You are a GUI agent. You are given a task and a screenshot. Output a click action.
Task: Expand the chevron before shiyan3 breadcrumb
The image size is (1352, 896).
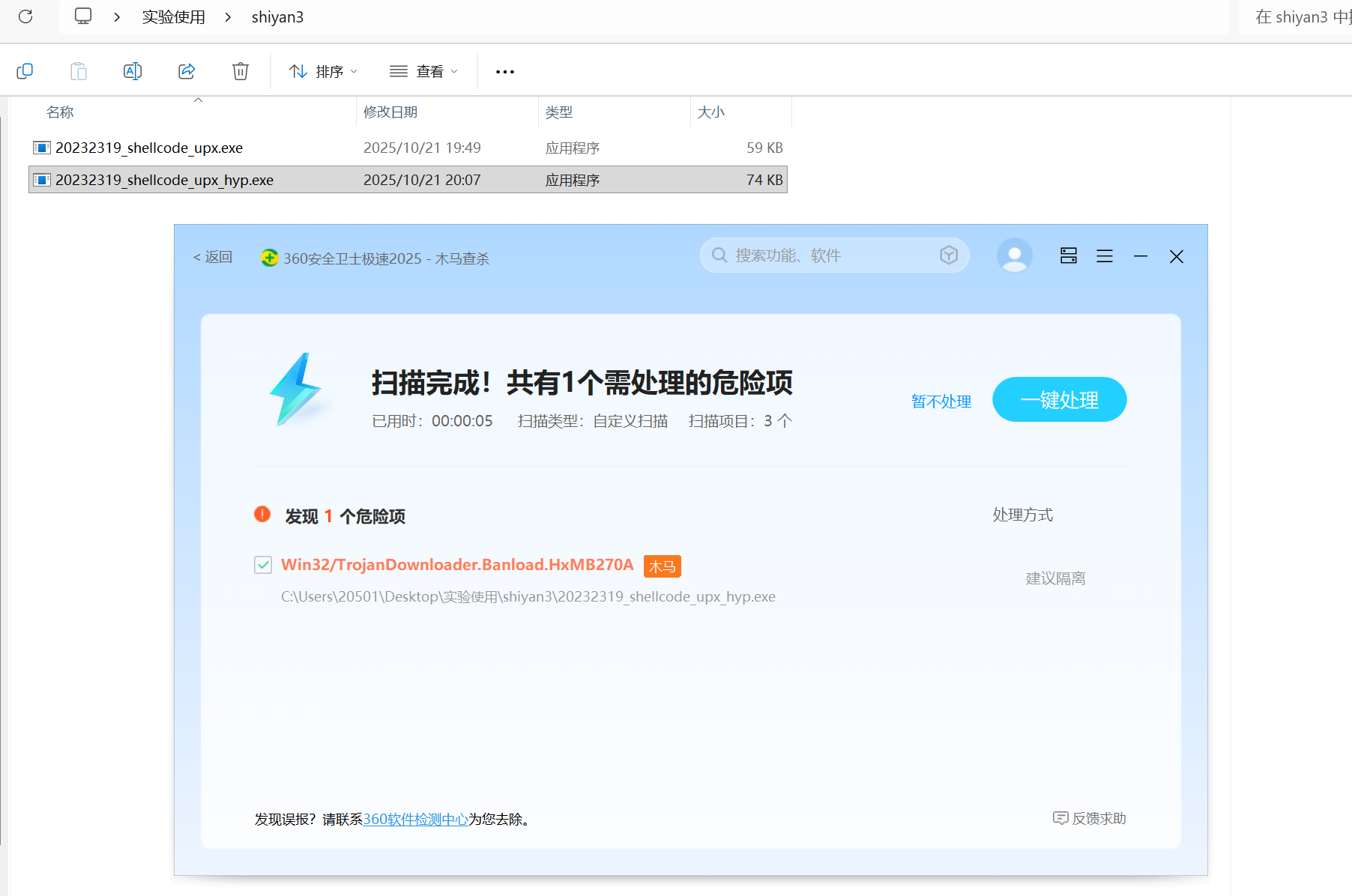(x=228, y=17)
